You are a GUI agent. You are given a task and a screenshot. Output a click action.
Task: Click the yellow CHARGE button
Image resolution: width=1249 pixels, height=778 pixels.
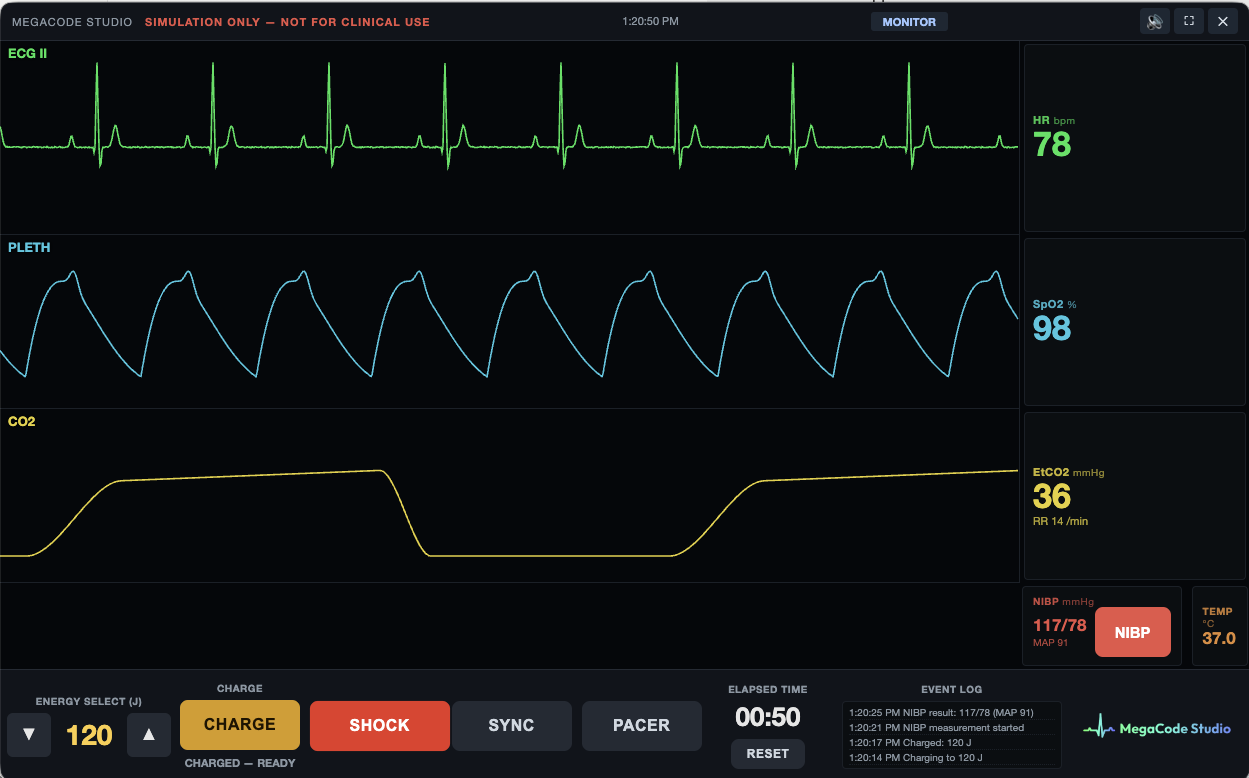[240, 725]
